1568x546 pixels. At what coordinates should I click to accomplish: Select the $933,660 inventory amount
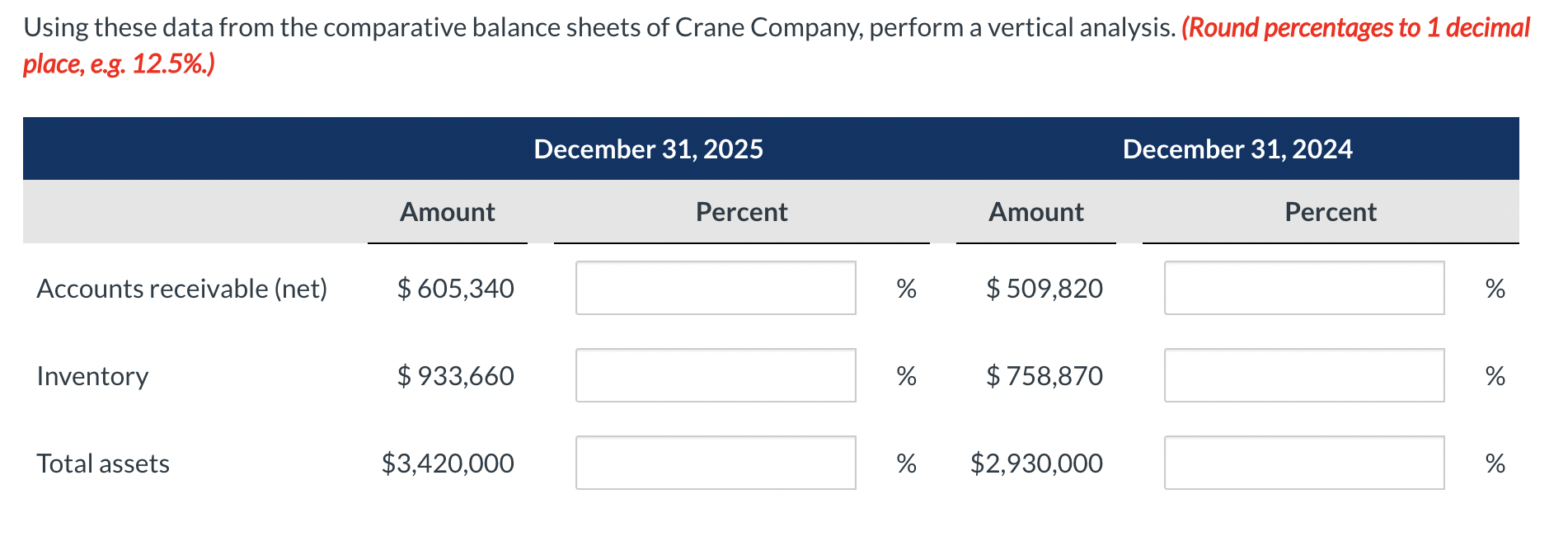click(457, 376)
